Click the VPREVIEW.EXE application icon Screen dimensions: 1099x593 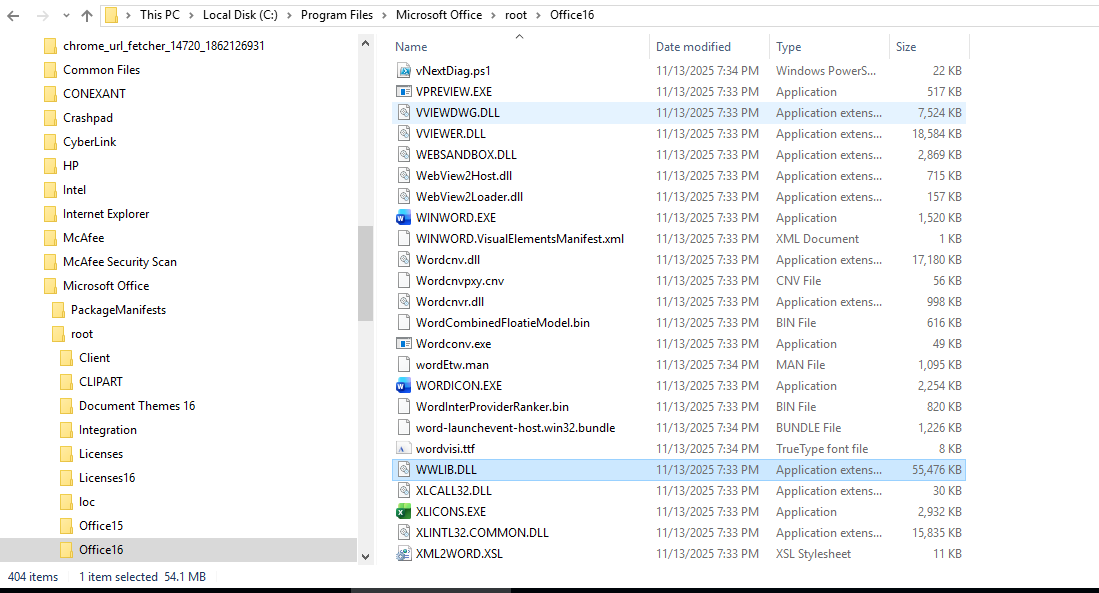click(404, 91)
